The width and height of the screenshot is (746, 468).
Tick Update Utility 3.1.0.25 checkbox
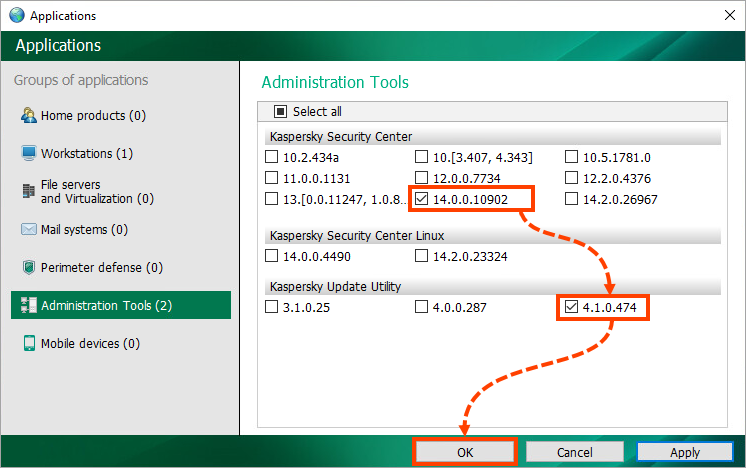pyautogui.click(x=271, y=307)
